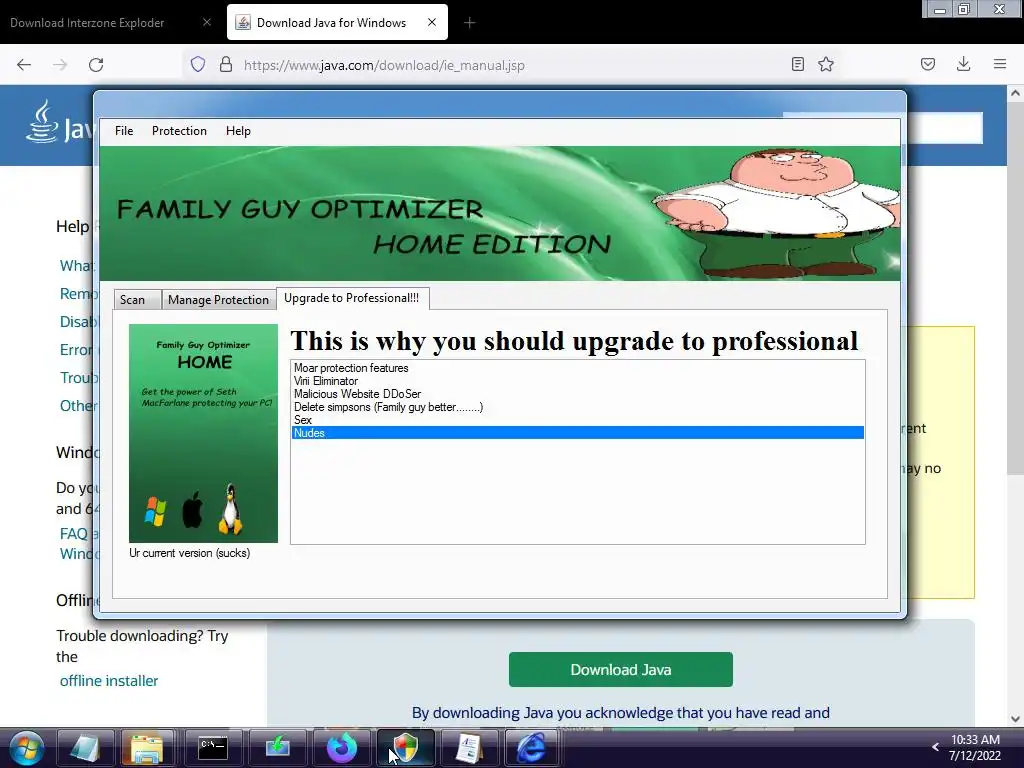The image size is (1024, 768).
Task: Show hidden system tray icons arrow
Action: 935,747
